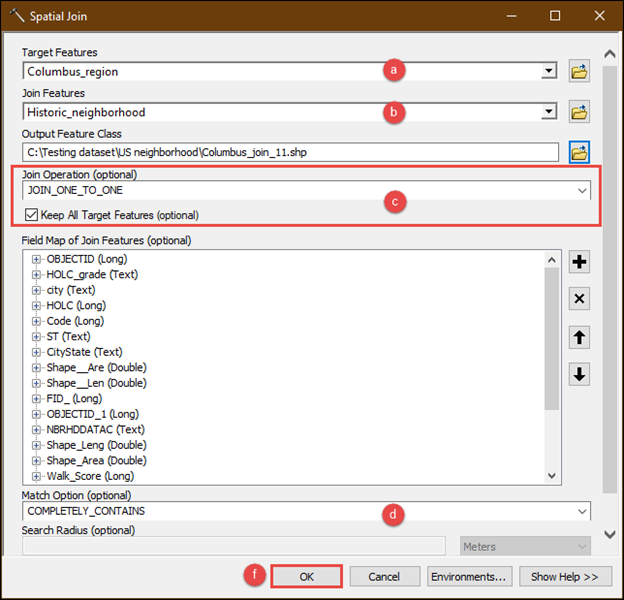Click the Output Feature Class path field

[291, 152]
